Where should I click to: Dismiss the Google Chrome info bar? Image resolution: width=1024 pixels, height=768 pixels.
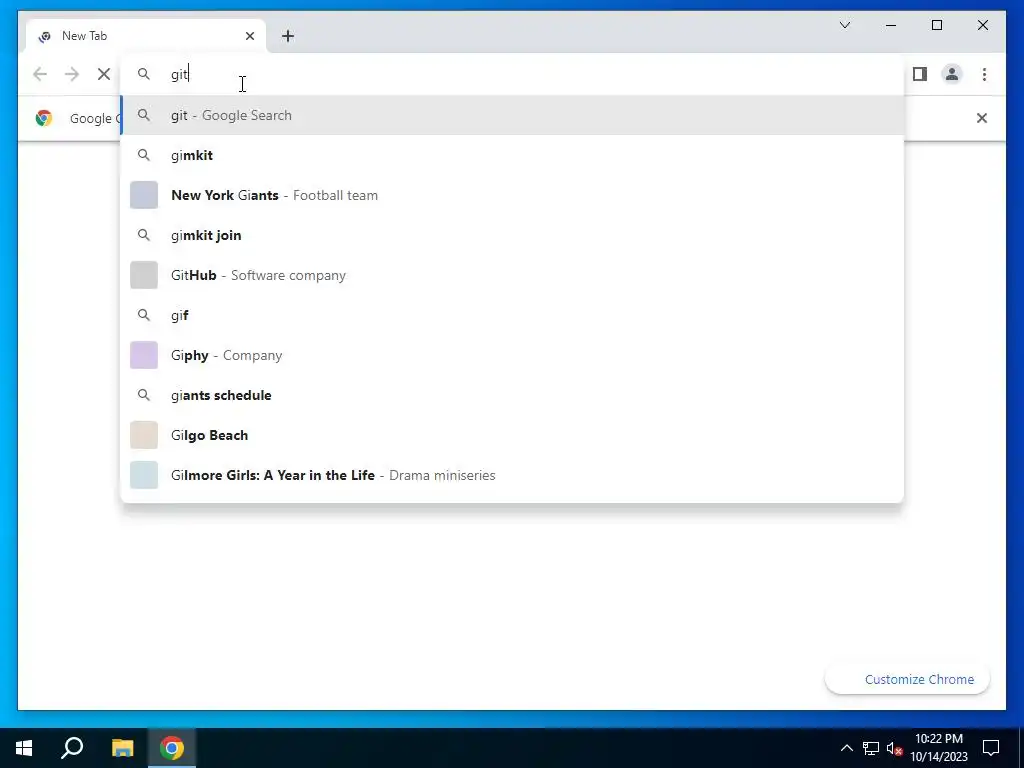point(982,118)
